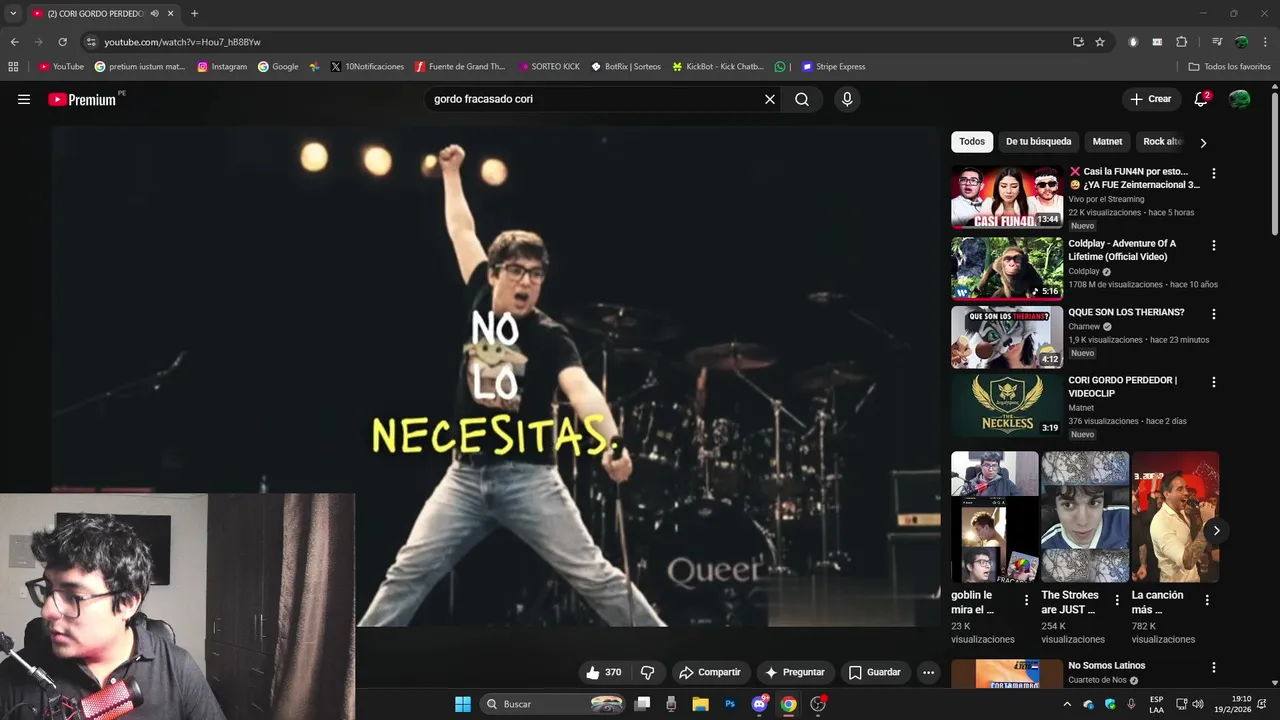The width and height of the screenshot is (1280, 720).
Task: Click the Compartir button
Action: click(710, 672)
